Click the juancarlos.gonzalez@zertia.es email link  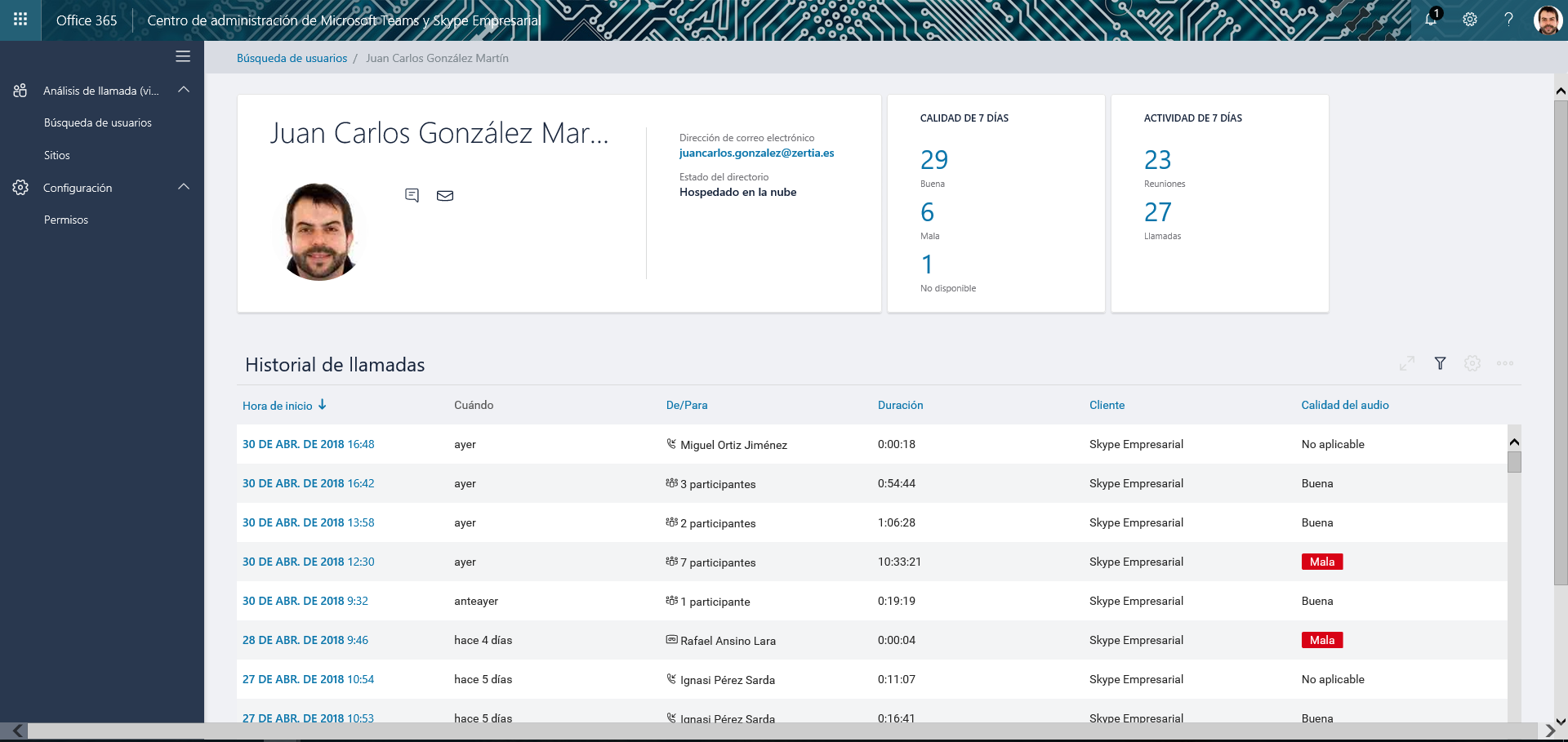click(x=756, y=153)
